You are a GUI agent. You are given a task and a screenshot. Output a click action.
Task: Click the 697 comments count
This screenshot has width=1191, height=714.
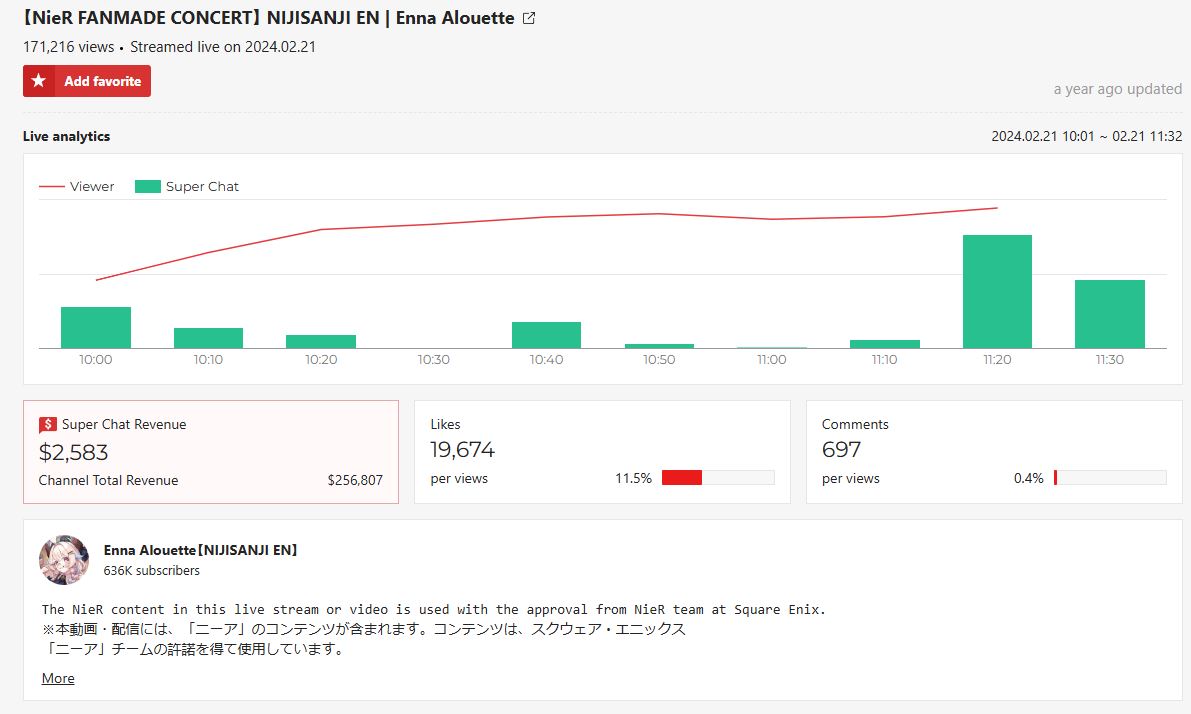(x=842, y=450)
